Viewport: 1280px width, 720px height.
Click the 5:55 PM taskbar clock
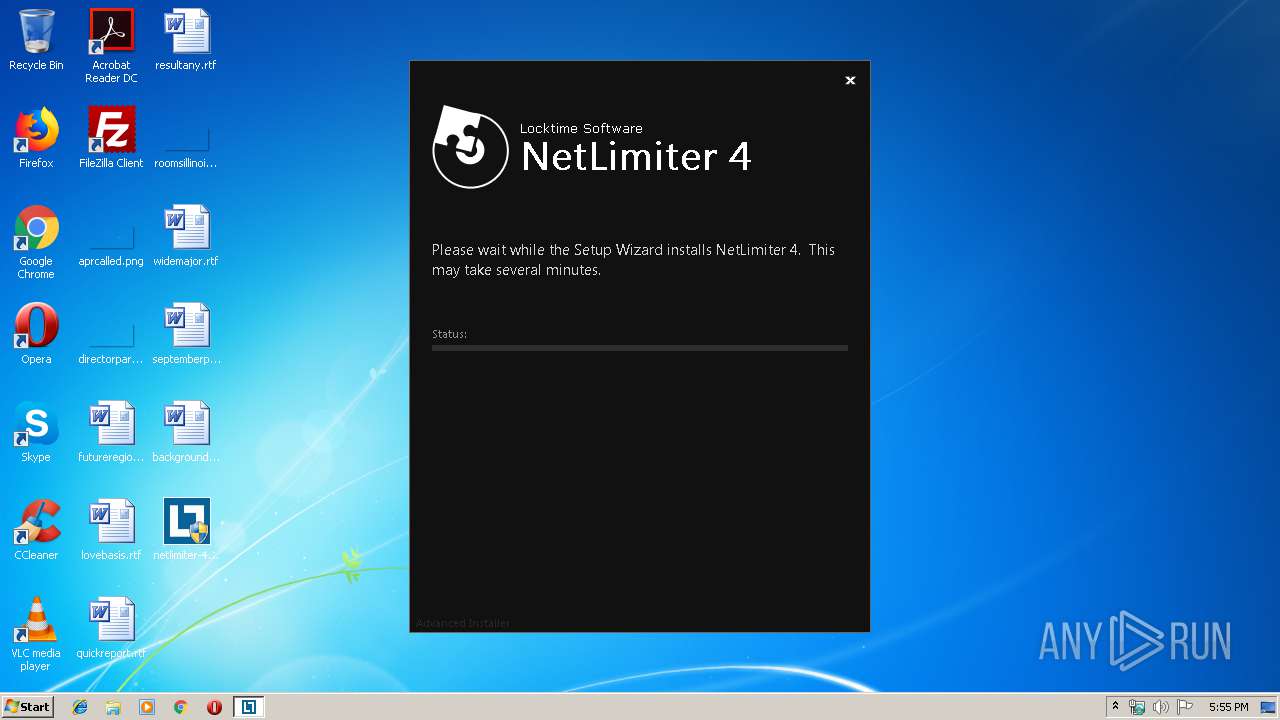tap(1228, 707)
